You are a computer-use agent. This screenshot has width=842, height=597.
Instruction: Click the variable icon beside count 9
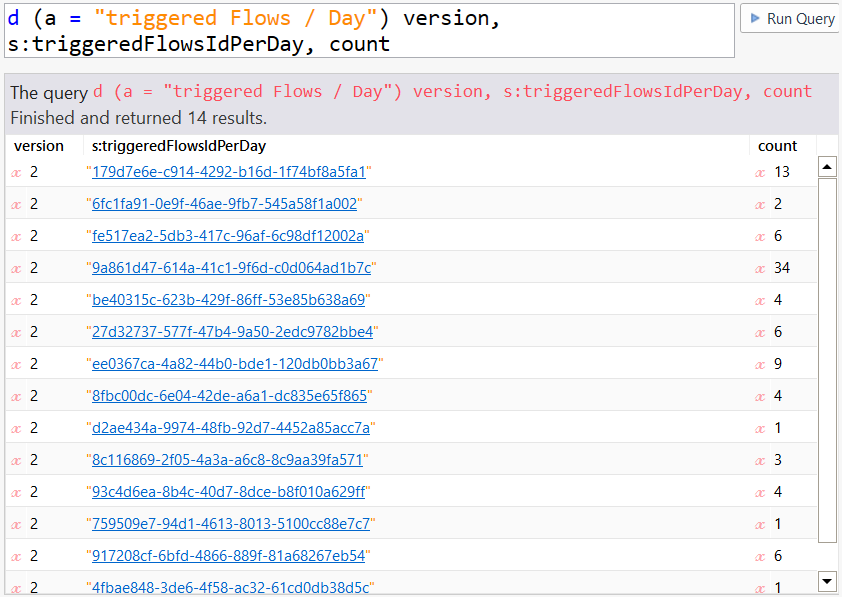pyautogui.click(x=760, y=364)
